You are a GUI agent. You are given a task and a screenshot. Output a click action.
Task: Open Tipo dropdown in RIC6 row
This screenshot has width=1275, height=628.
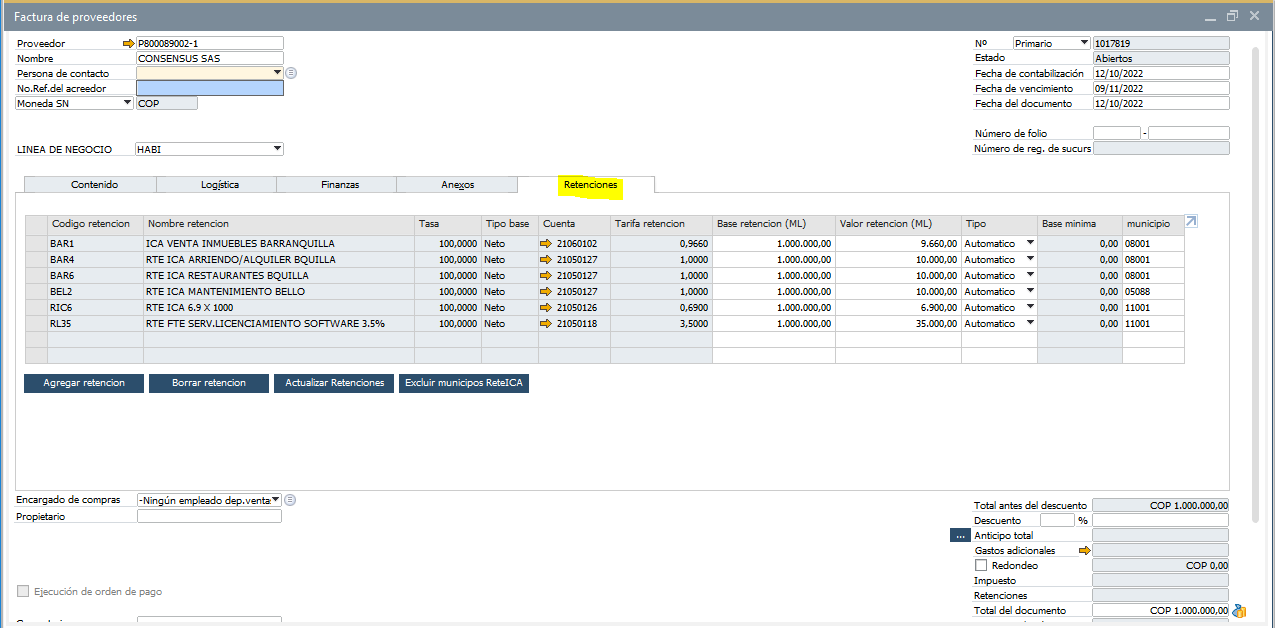pos(1029,308)
